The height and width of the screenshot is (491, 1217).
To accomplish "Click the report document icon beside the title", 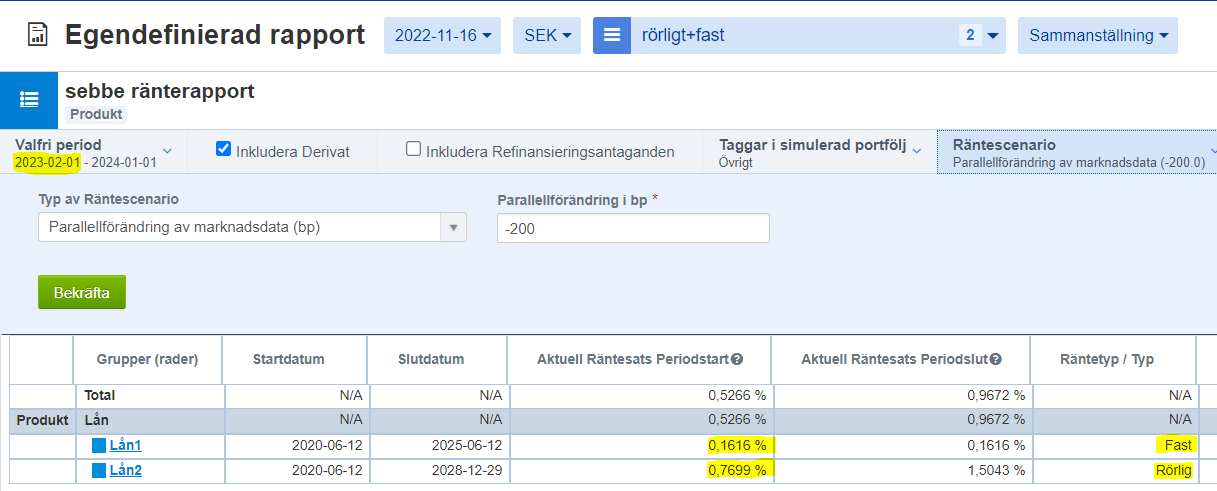I will pyautogui.click(x=37, y=36).
